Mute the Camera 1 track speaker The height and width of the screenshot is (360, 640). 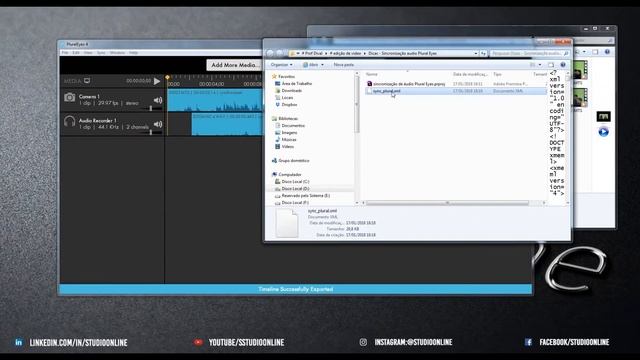[x=158, y=100]
